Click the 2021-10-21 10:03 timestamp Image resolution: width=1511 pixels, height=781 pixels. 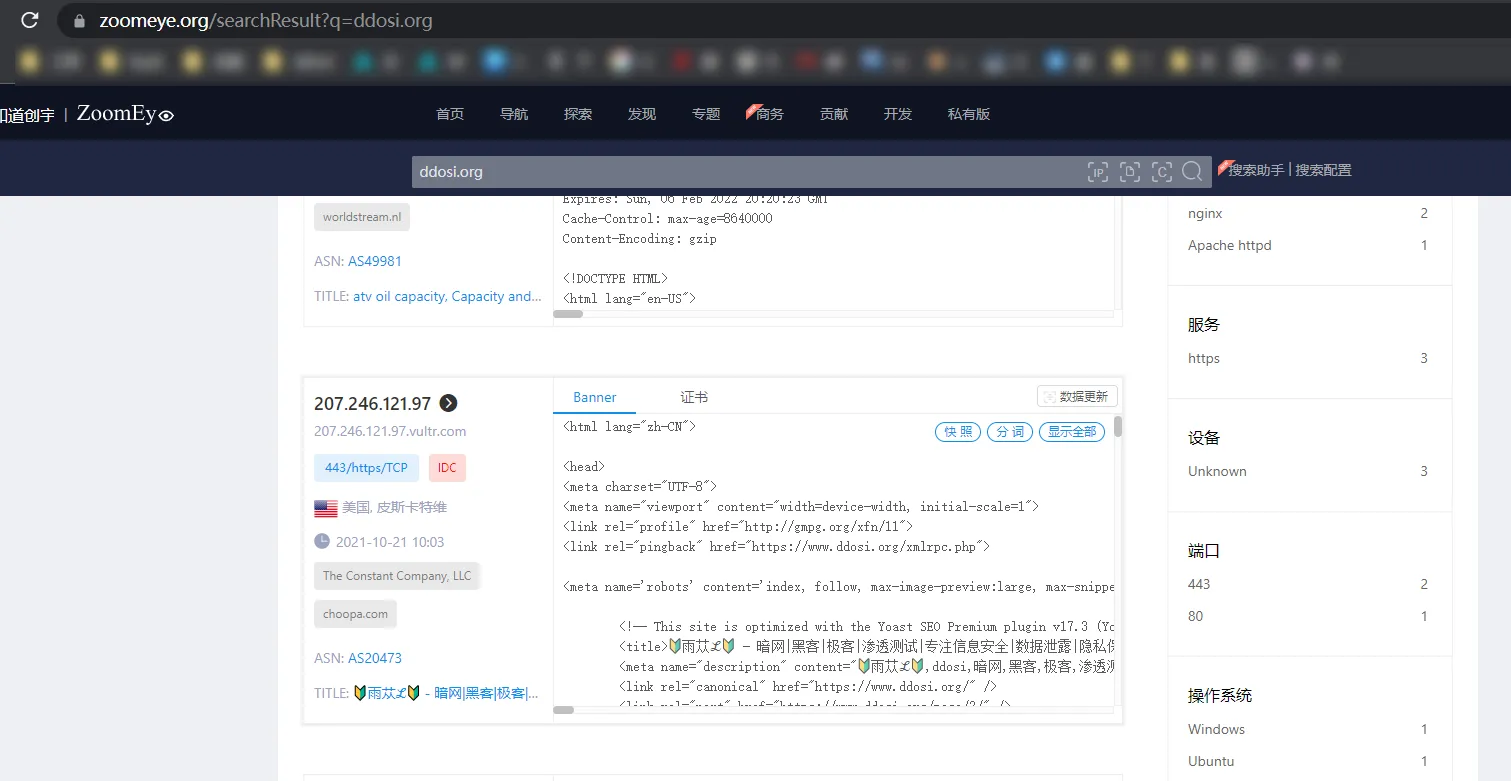[x=390, y=542]
